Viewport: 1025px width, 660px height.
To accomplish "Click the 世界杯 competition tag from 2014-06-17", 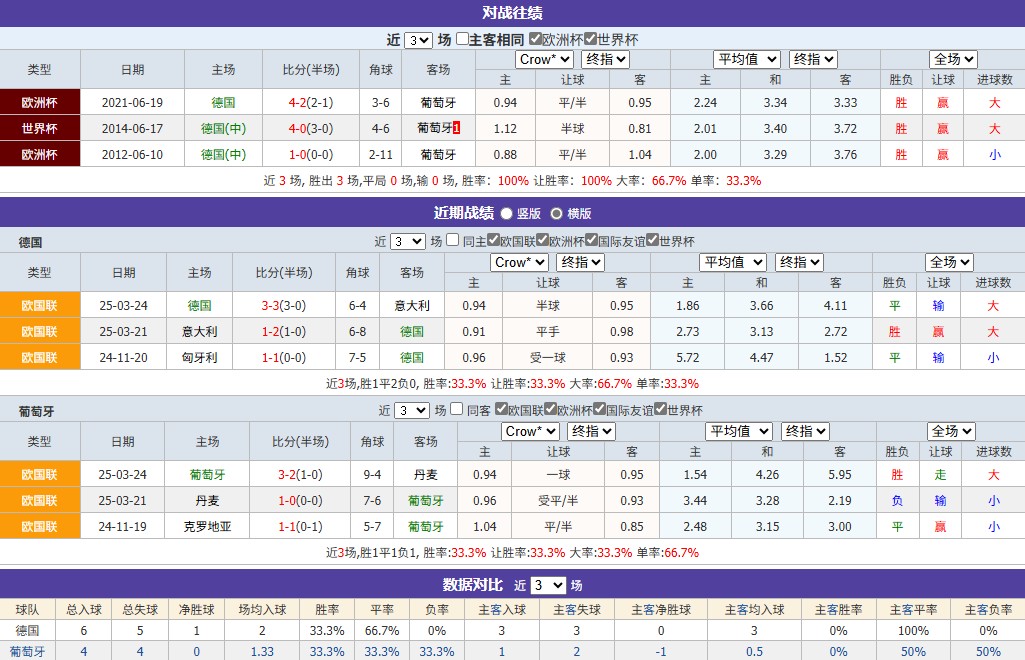I will click(40, 128).
